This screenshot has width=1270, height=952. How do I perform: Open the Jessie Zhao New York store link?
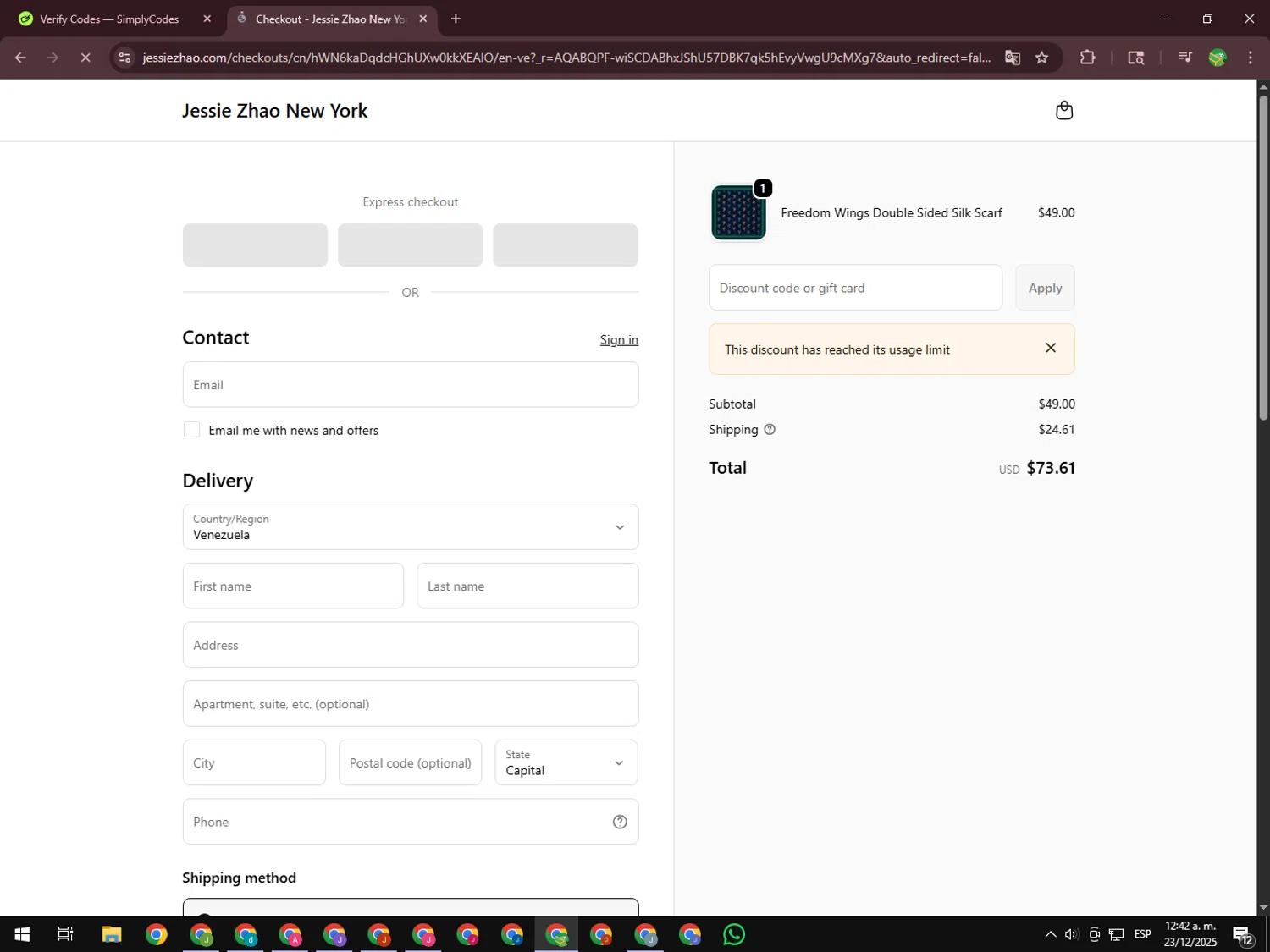pyautogui.click(x=275, y=111)
